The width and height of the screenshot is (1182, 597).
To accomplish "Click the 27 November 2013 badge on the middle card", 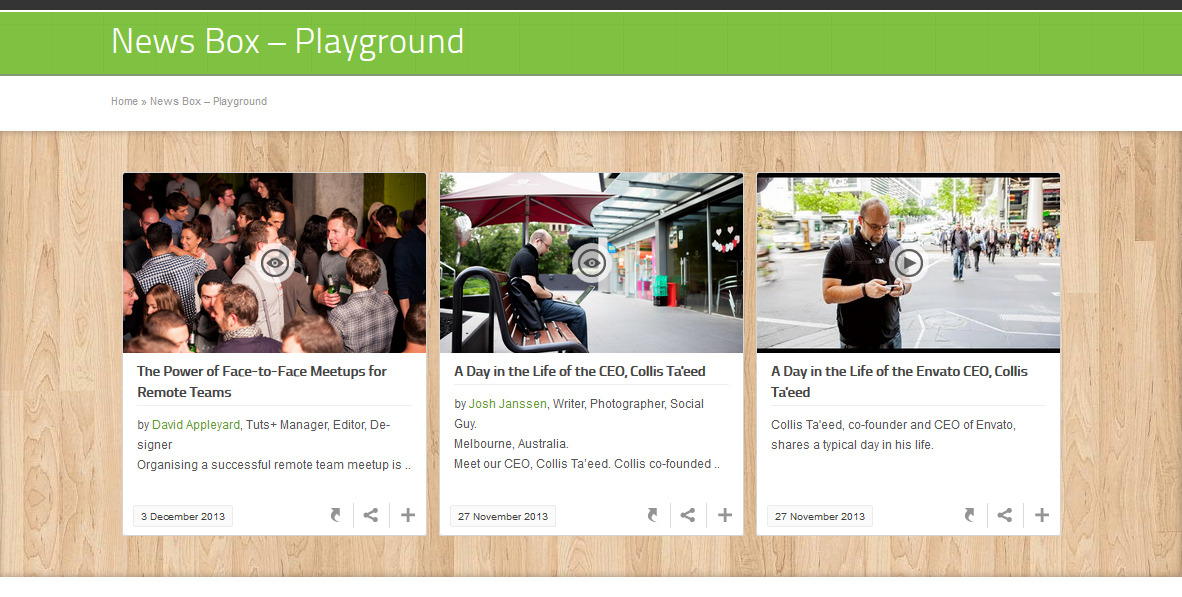I will pos(502,515).
